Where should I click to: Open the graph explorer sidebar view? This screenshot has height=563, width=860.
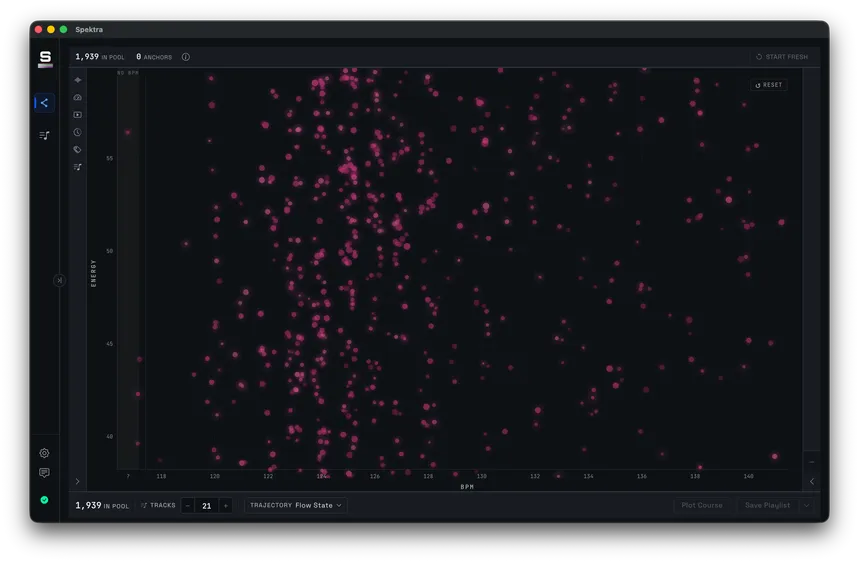pos(44,103)
